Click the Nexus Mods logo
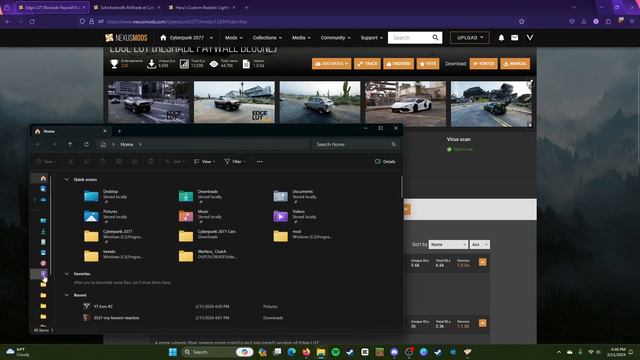The image size is (640, 360). 126,38
